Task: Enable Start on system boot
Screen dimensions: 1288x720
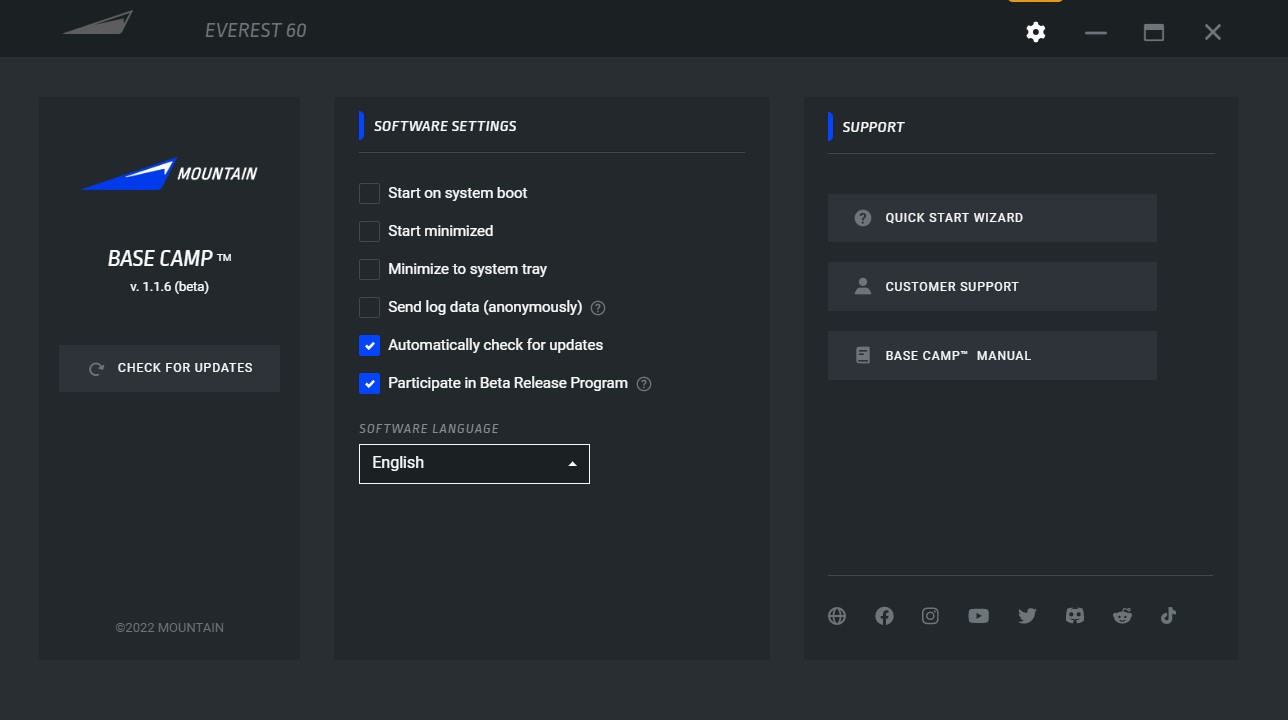Action: coord(370,193)
